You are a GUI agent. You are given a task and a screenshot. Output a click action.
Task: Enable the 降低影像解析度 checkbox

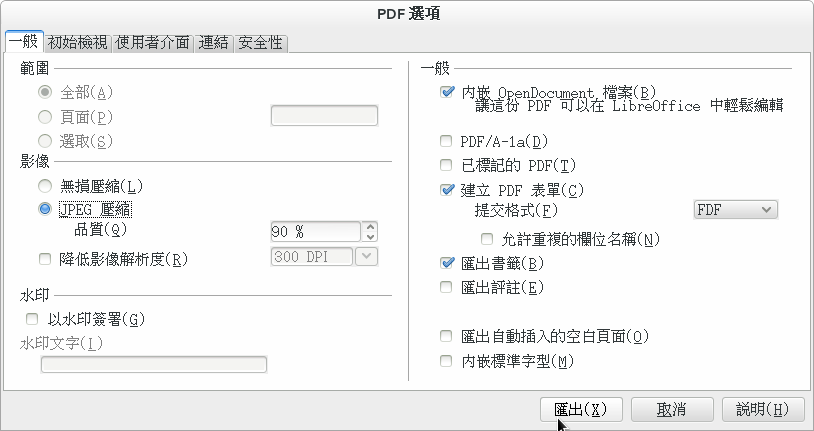45,259
